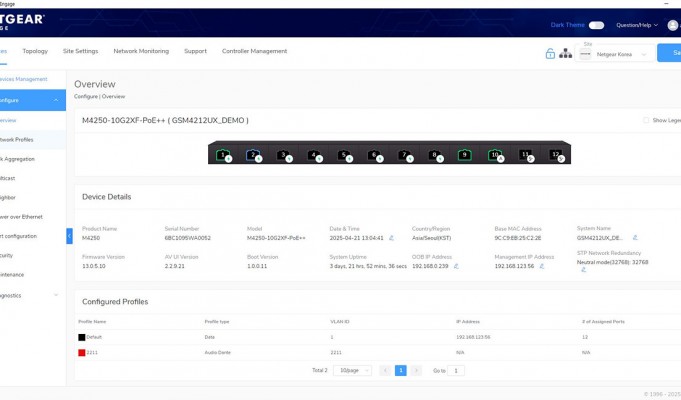Select Power over Ethernet in the sidebar
This screenshot has width=681, height=400.
pyautogui.click(x=33, y=217)
